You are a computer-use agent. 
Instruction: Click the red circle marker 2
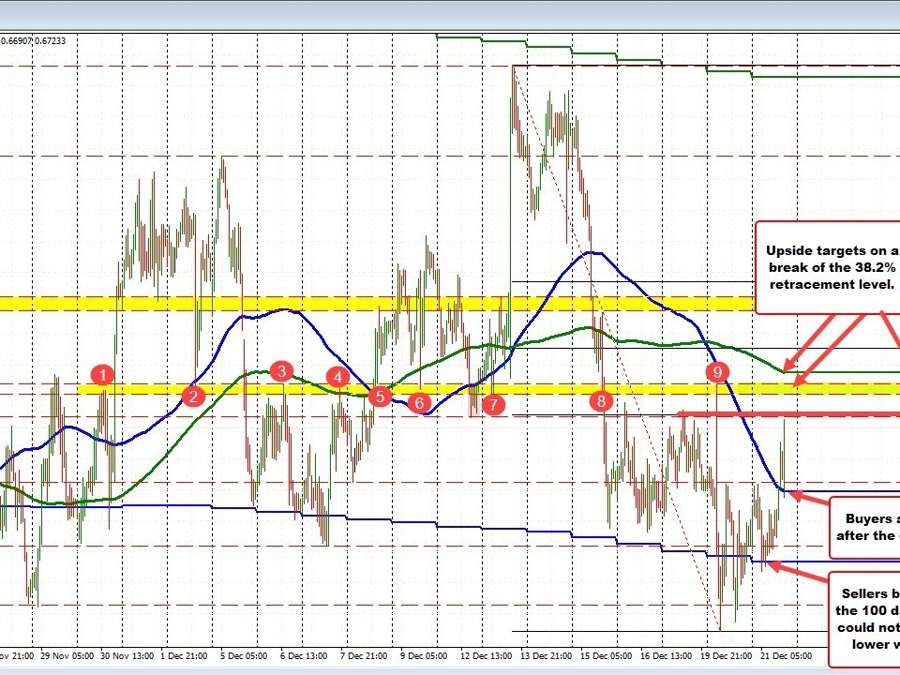click(193, 396)
